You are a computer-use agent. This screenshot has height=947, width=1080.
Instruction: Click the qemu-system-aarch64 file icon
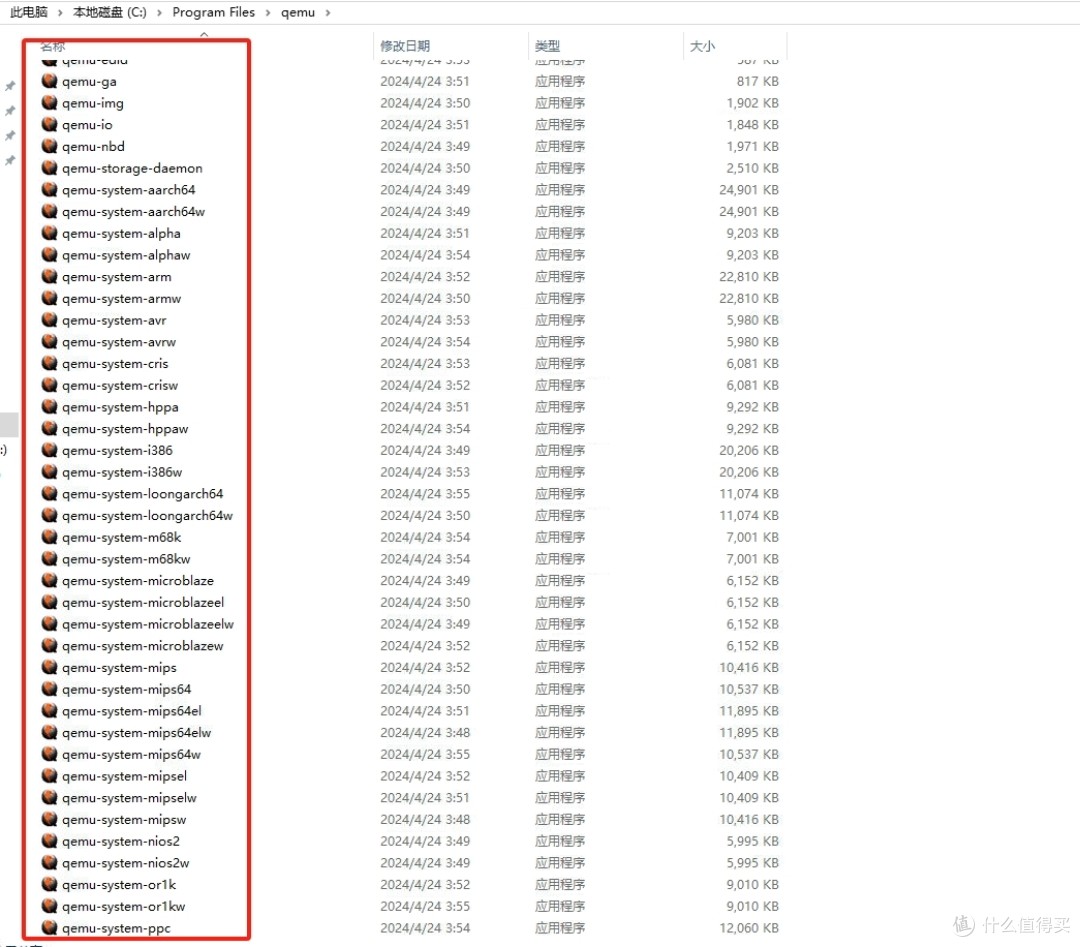(x=49, y=189)
